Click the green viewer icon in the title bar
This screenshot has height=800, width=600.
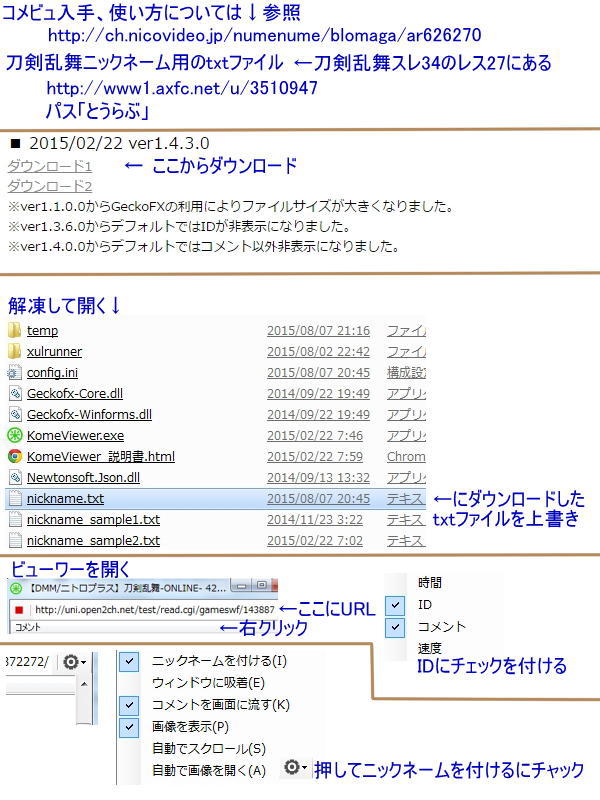[x=16, y=588]
